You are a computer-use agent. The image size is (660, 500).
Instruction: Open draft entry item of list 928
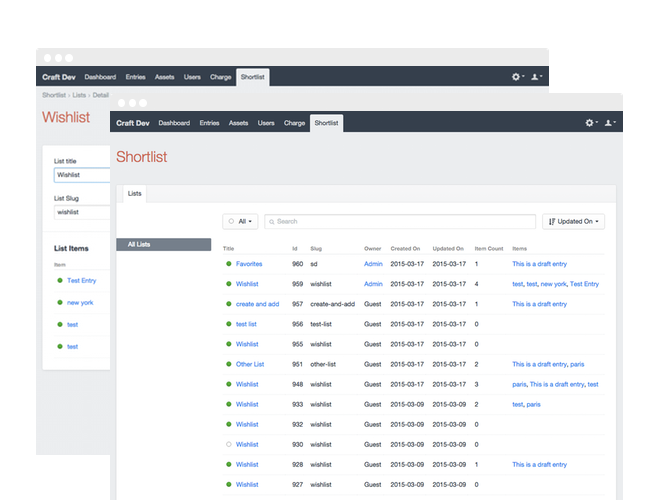pos(540,464)
